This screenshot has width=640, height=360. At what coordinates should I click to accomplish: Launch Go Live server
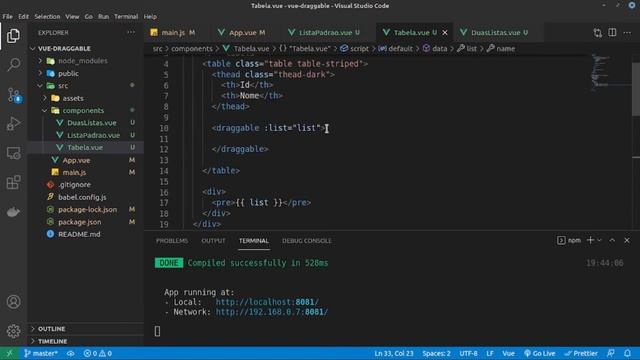540,353
